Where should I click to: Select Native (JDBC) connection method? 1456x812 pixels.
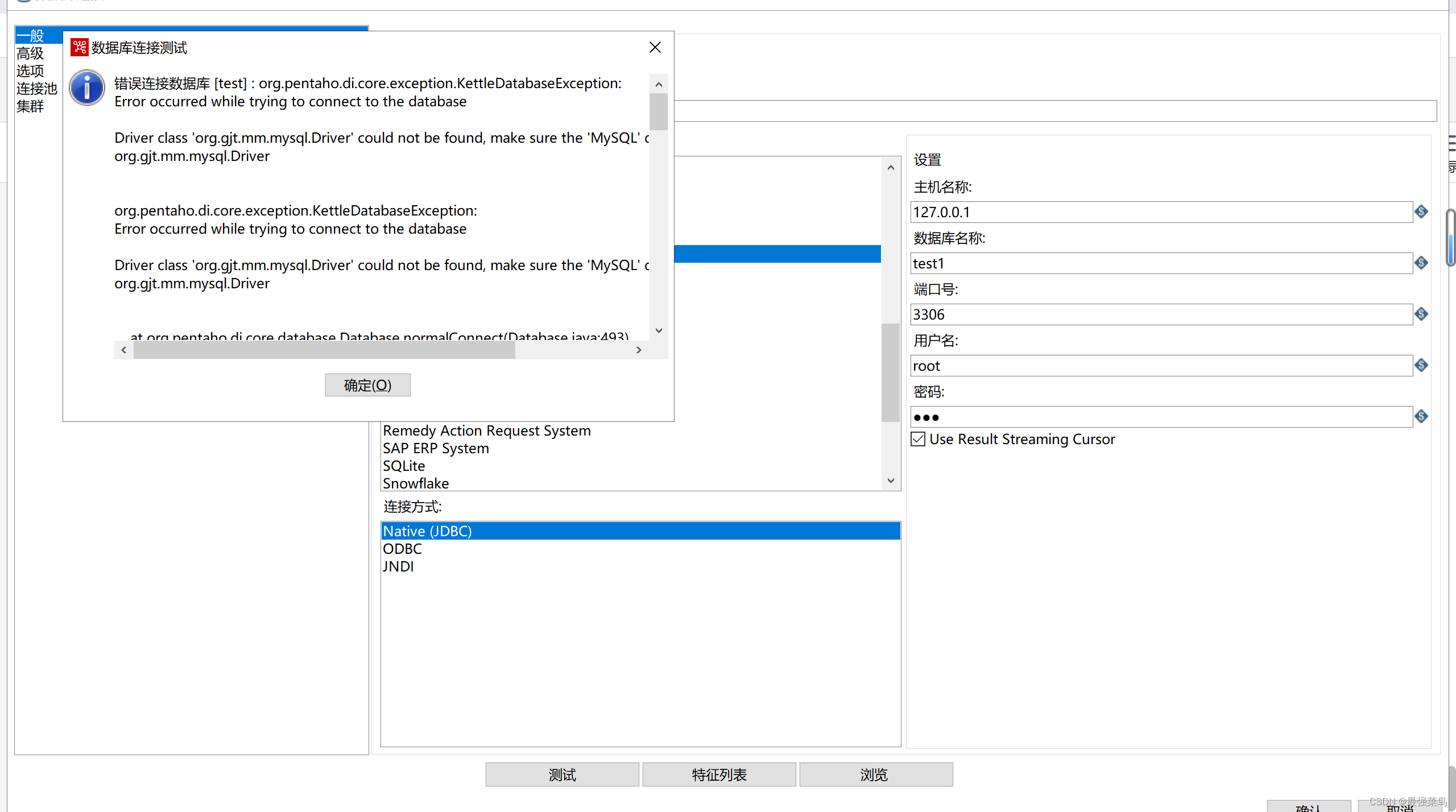tap(640, 531)
